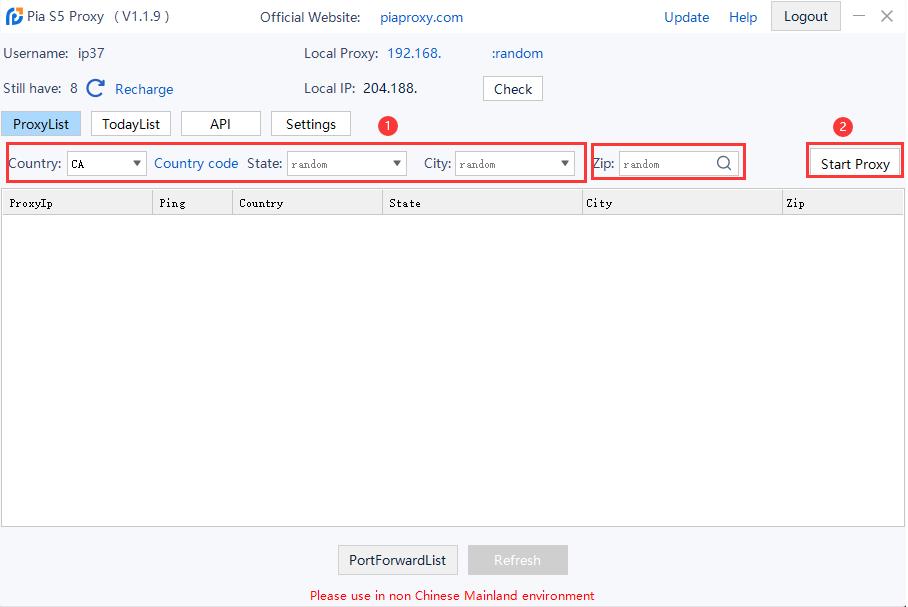Sort by the Ping column header
This screenshot has width=908, height=607.
pos(192,203)
